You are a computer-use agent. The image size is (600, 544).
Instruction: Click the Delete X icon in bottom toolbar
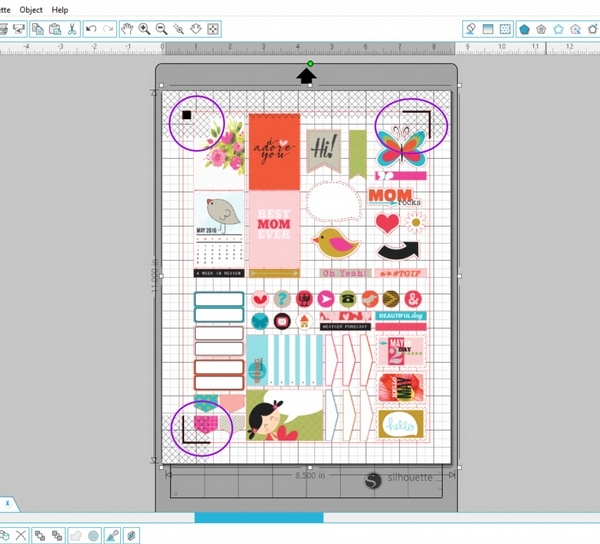point(21,535)
